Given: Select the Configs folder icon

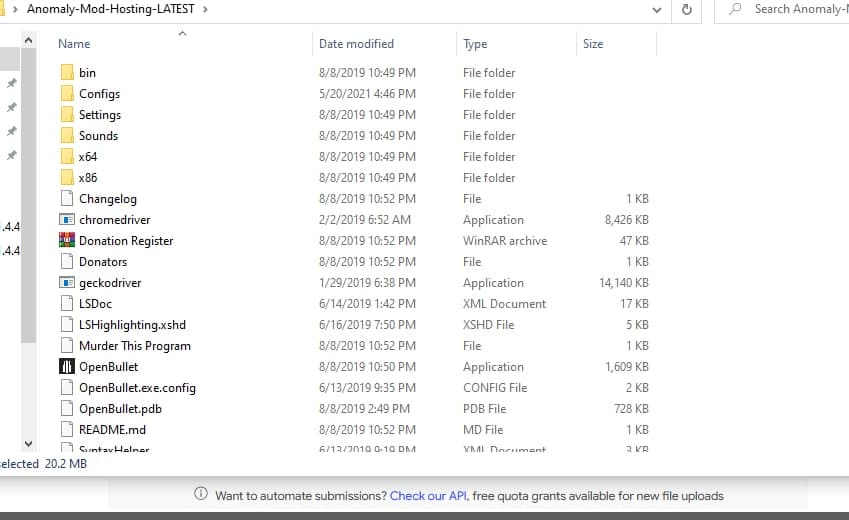Looking at the screenshot, I should (67, 94).
